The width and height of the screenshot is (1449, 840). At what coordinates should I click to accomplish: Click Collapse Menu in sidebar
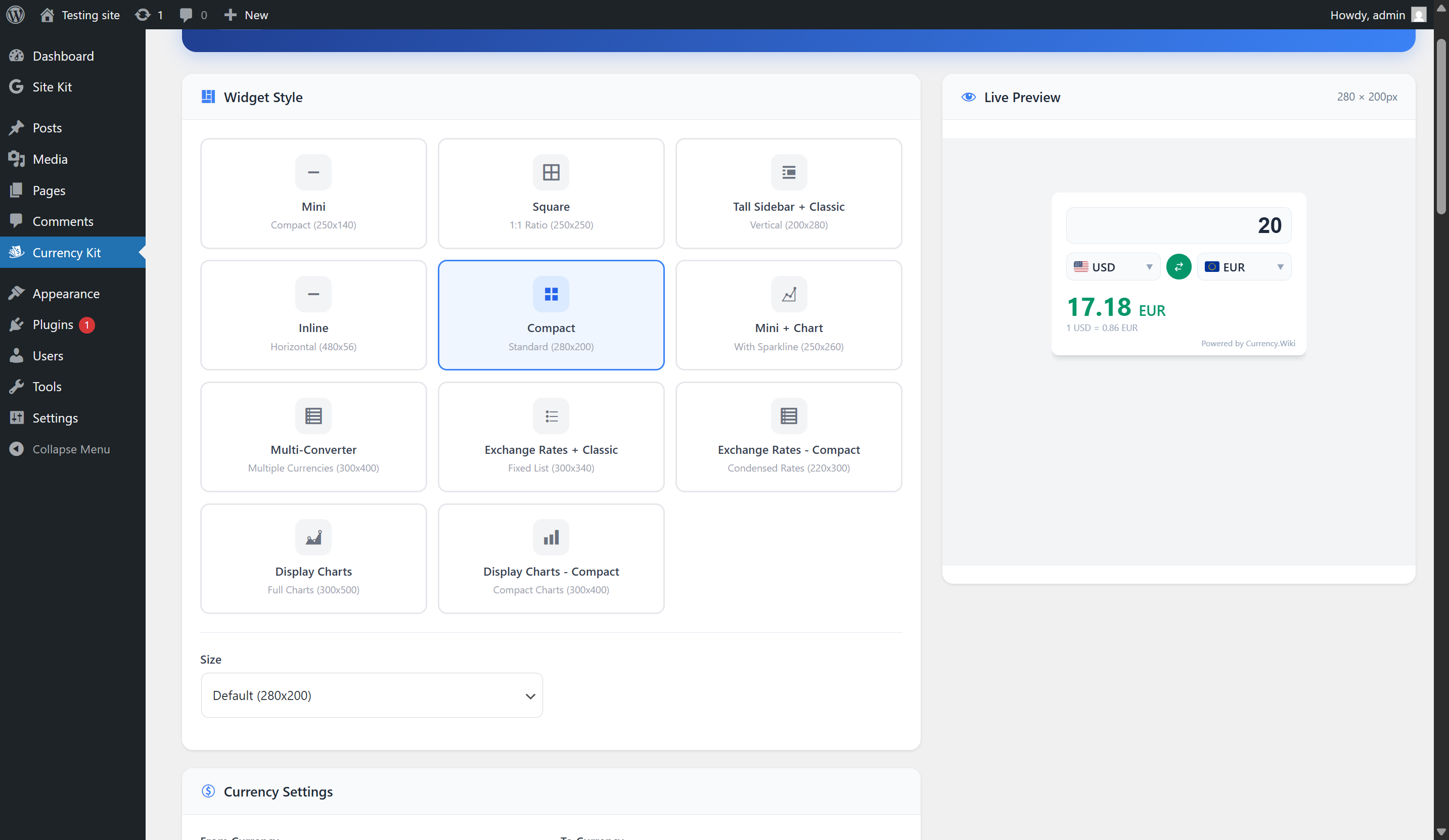(71, 449)
